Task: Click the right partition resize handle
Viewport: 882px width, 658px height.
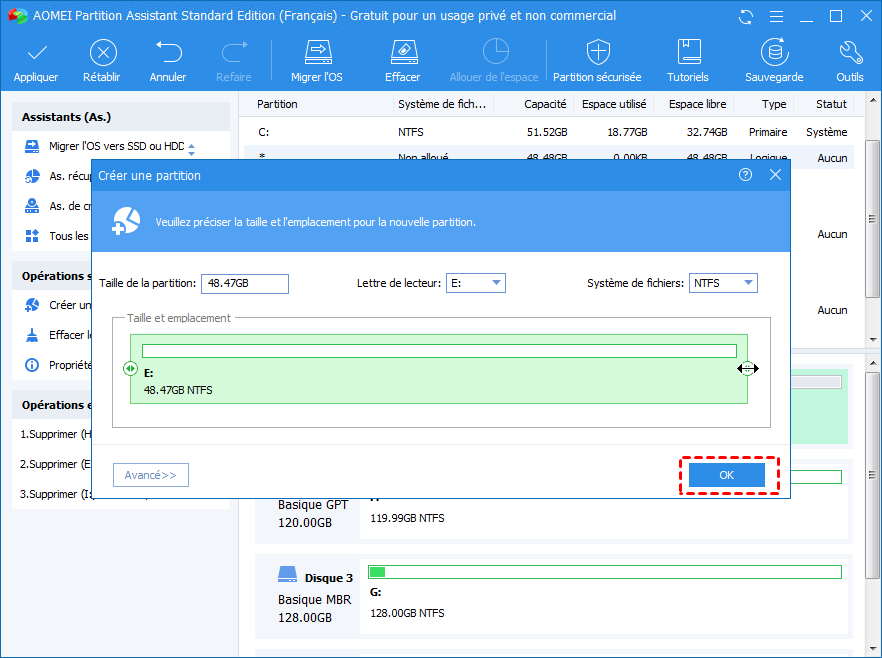Action: tap(747, 369)
